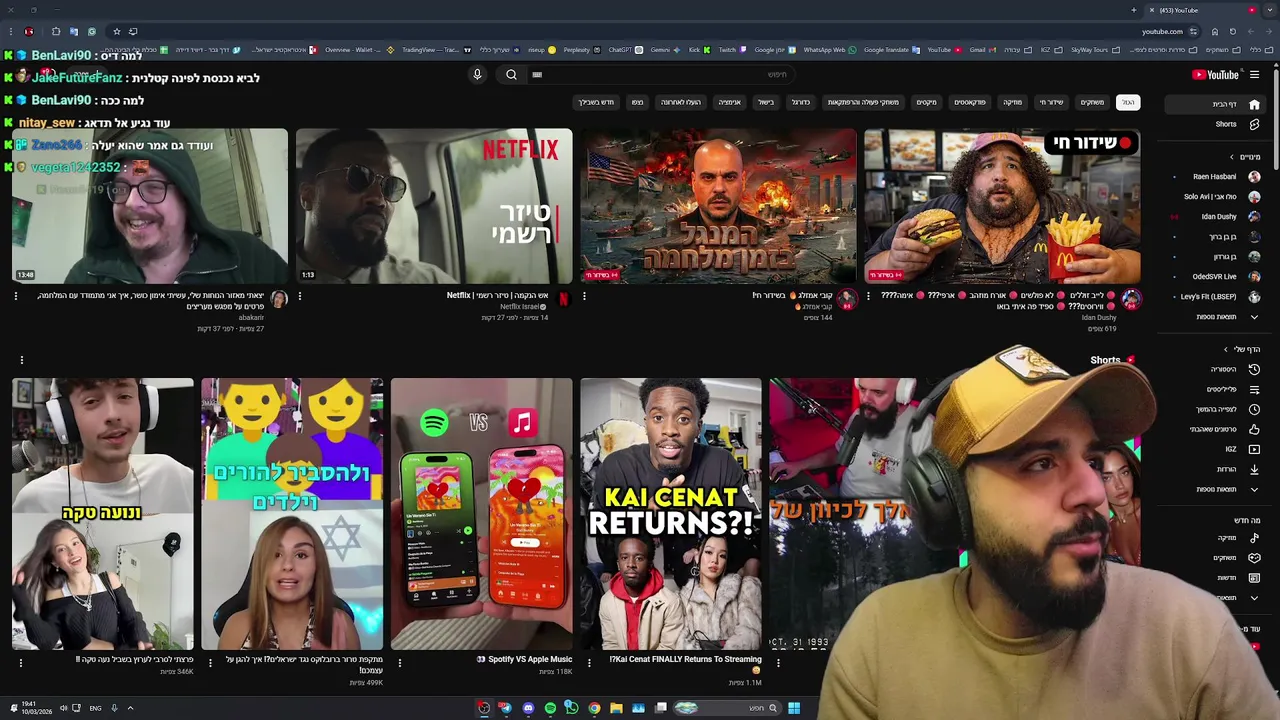Open the 'Kai Cenat Returns?!' Short
The width and height of the screenshot is (1280, 720).
click(x=671, y=514)
